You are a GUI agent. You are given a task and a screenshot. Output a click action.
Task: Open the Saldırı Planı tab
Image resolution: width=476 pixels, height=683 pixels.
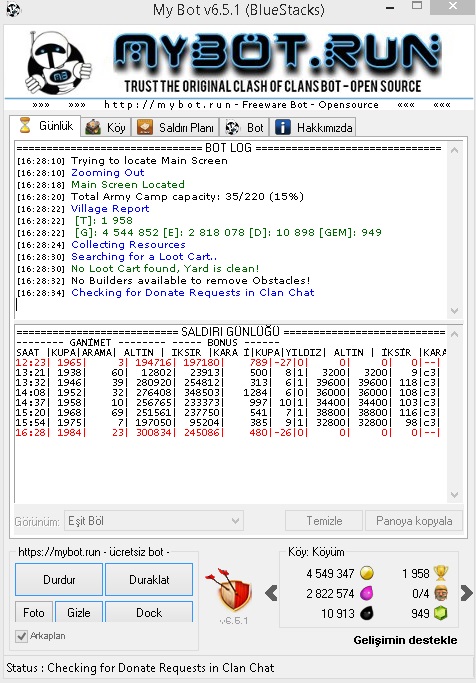pos(175,128)
